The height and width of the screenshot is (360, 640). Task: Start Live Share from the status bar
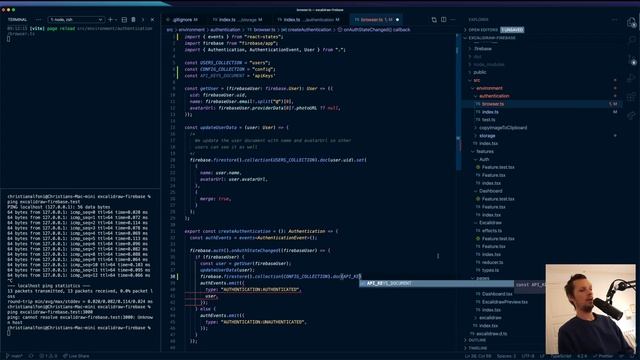76,356
